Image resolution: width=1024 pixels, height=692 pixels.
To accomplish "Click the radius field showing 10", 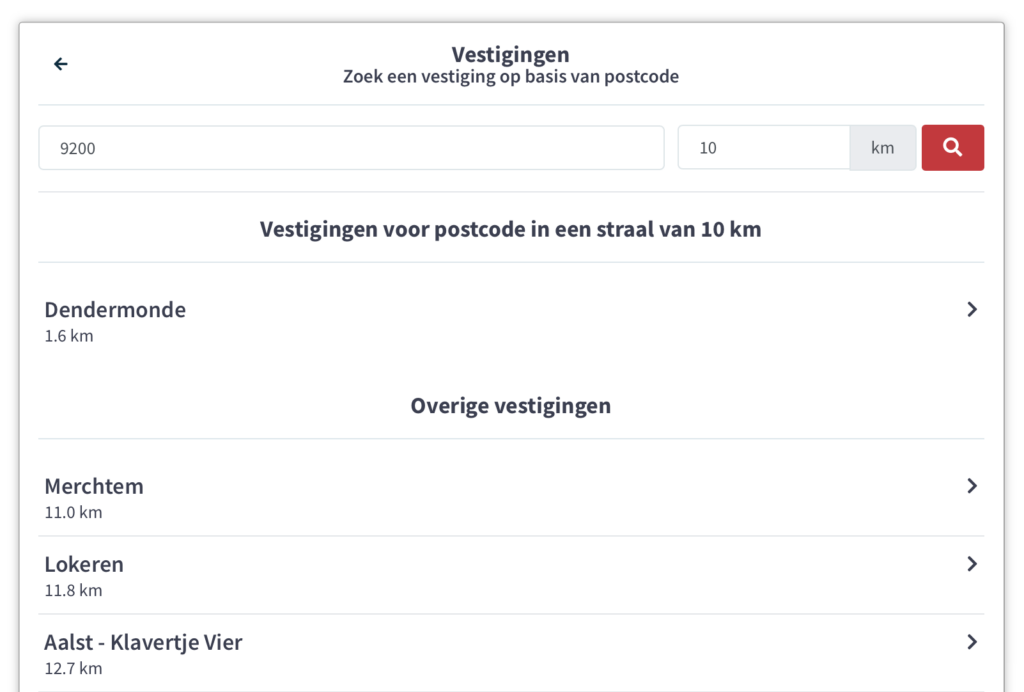I will (763, 147).
